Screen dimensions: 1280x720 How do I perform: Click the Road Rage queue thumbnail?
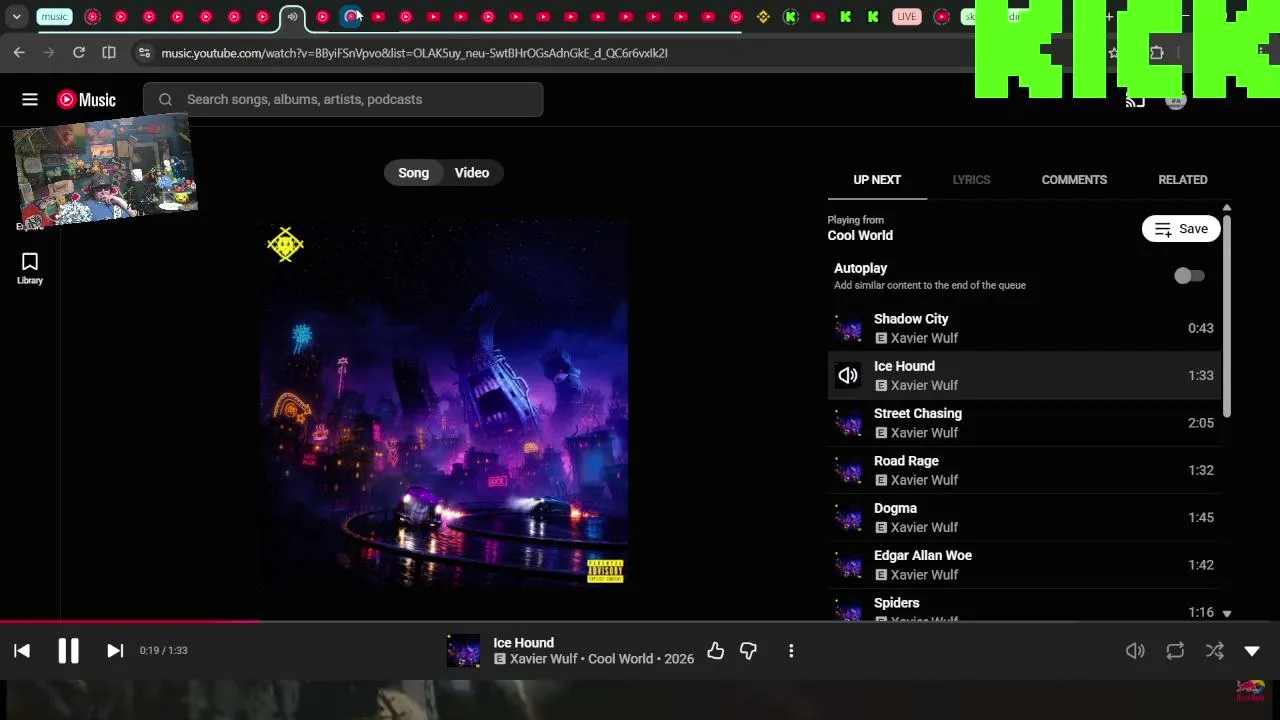point(848,470)
